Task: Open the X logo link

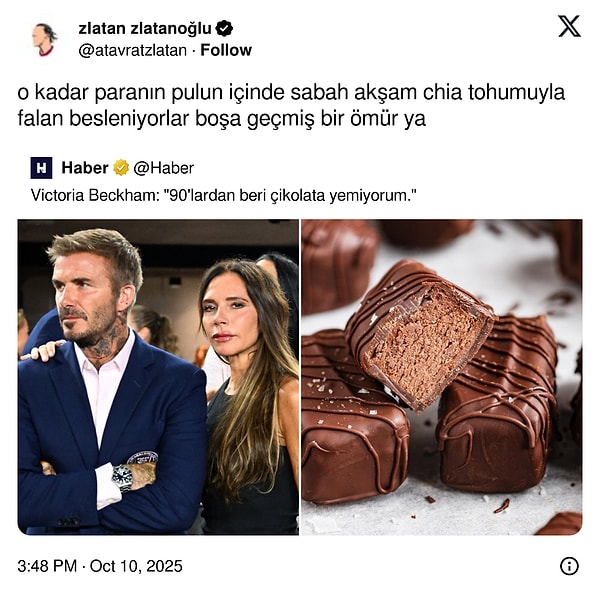Action: point(569,26)
